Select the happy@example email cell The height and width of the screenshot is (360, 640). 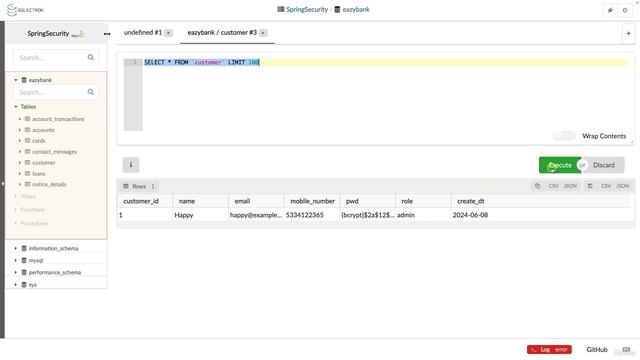click(x=256, y=215)
